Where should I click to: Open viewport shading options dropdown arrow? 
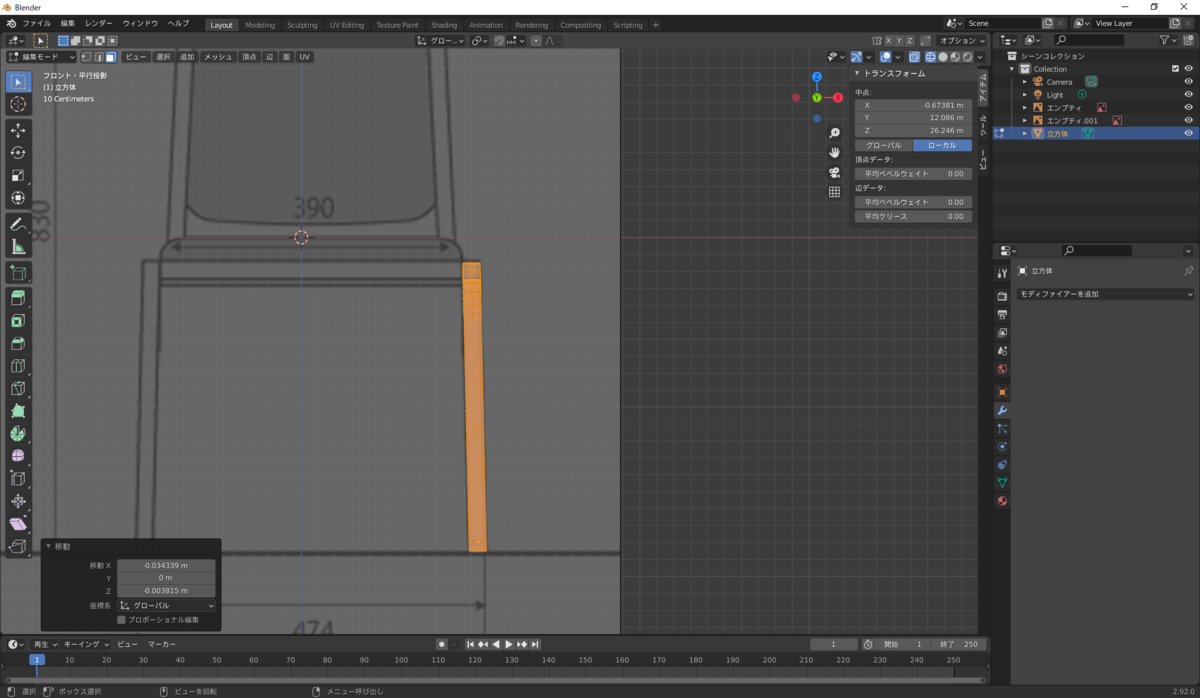[981, 57]
